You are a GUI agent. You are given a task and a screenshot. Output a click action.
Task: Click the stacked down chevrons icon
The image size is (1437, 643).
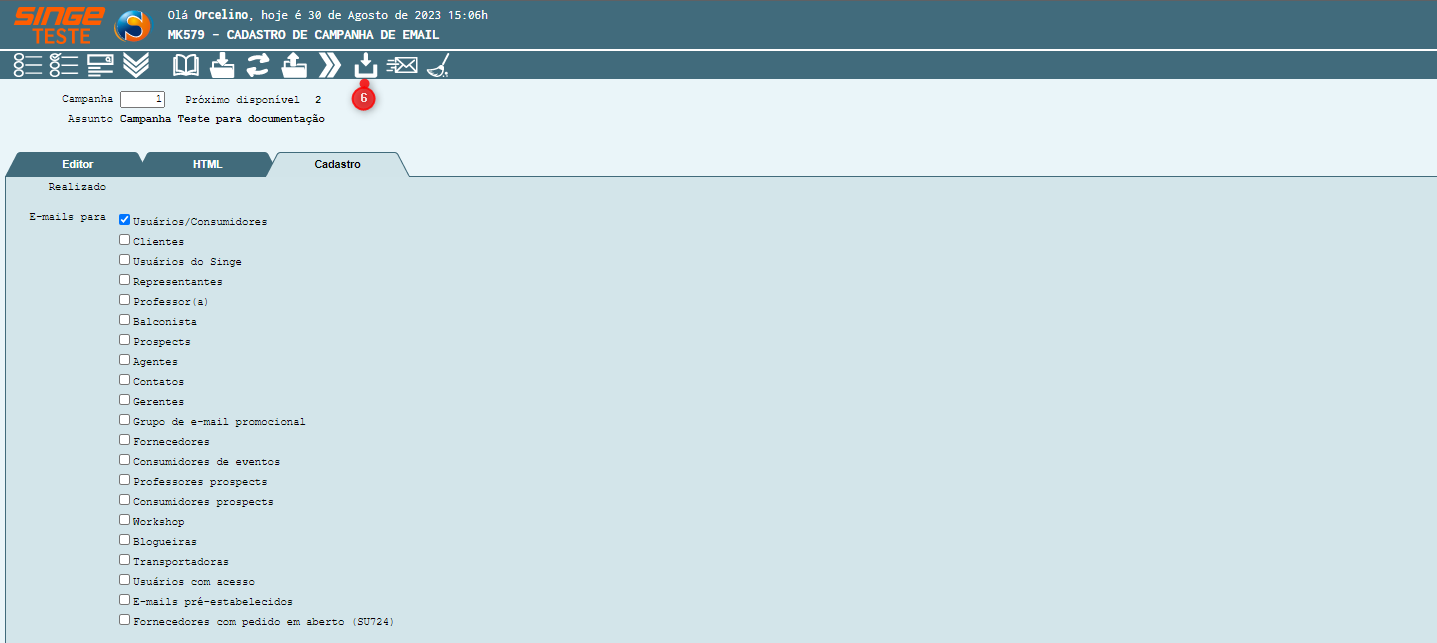click(x=136, y=66)
